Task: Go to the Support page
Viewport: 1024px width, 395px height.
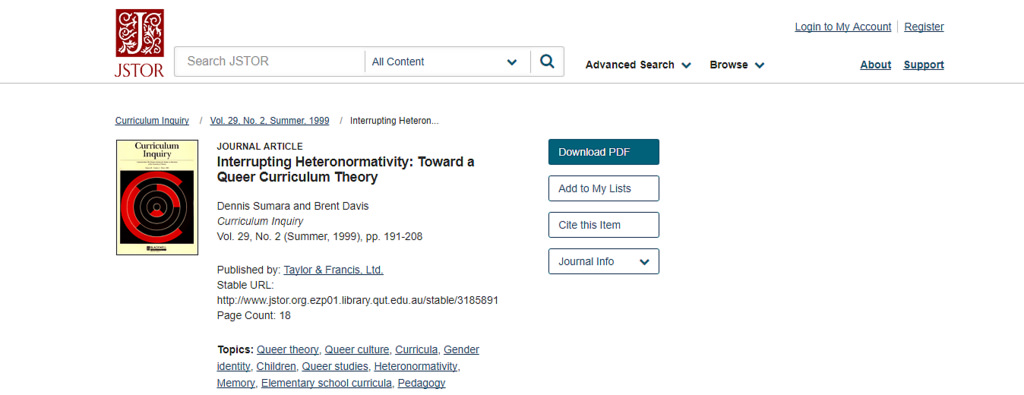Action: pyautogui.click(x=923, y=65)
